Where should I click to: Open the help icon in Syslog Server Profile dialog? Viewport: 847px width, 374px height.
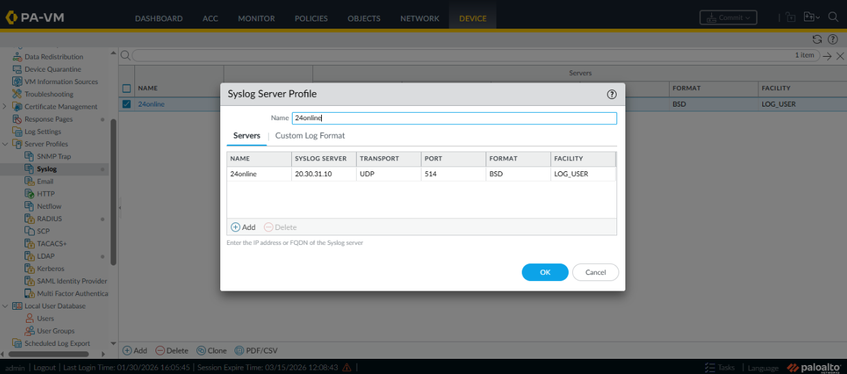[611, 94]
